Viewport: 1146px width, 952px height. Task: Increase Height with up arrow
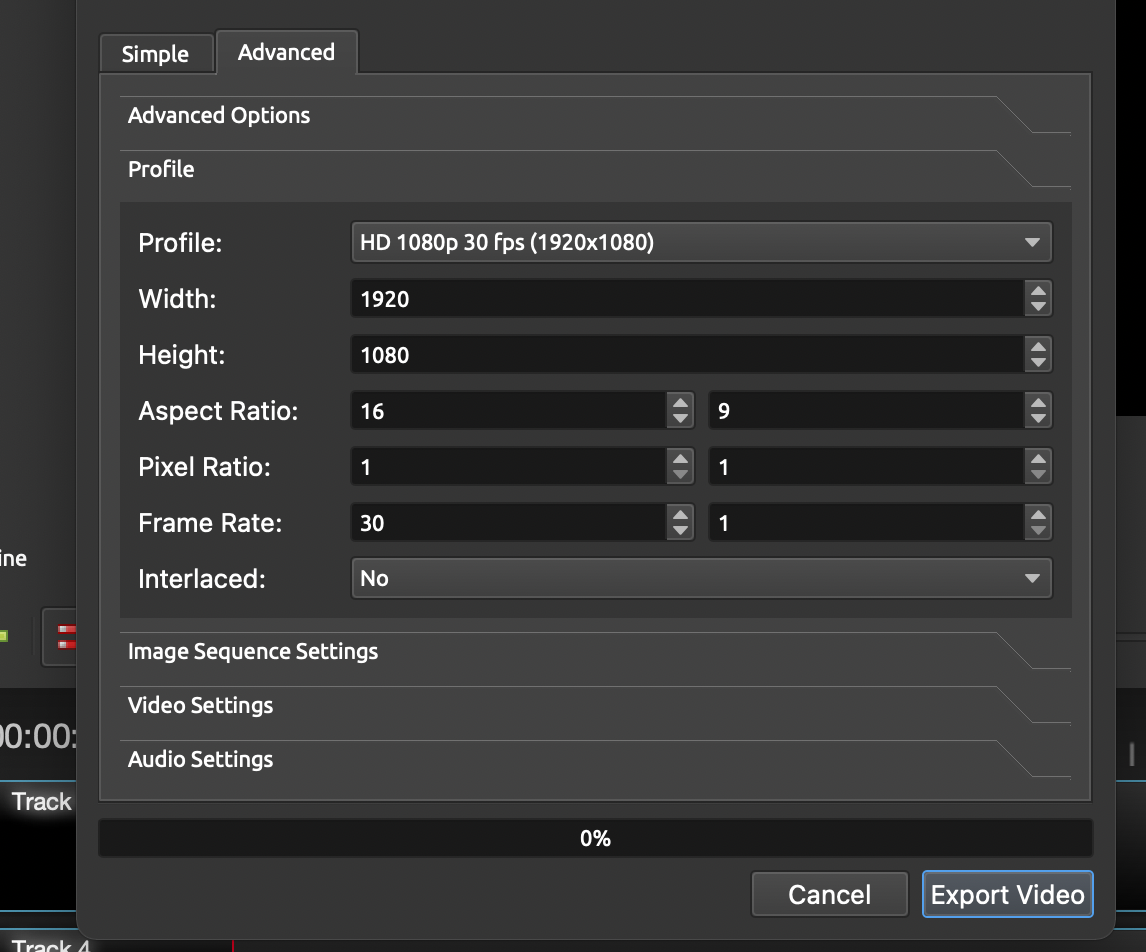click(1038, 347)
